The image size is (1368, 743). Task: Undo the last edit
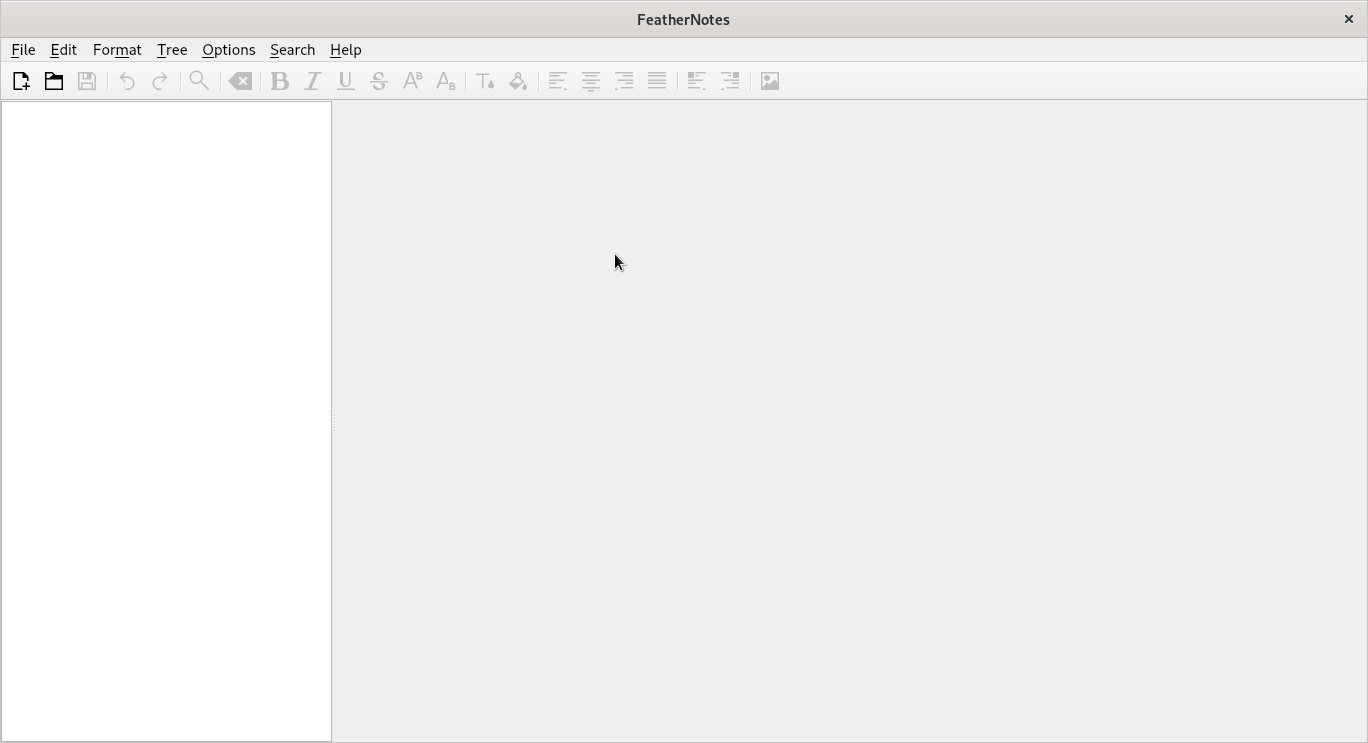[127, 81]
